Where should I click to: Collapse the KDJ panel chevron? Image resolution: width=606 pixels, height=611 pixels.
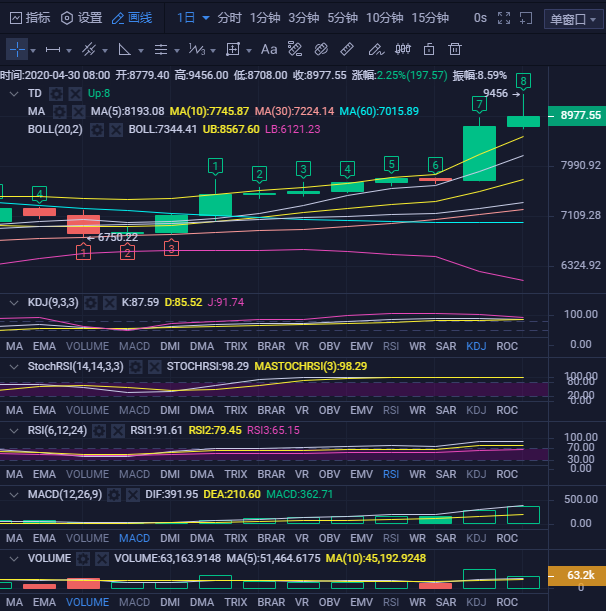[14, 303]
